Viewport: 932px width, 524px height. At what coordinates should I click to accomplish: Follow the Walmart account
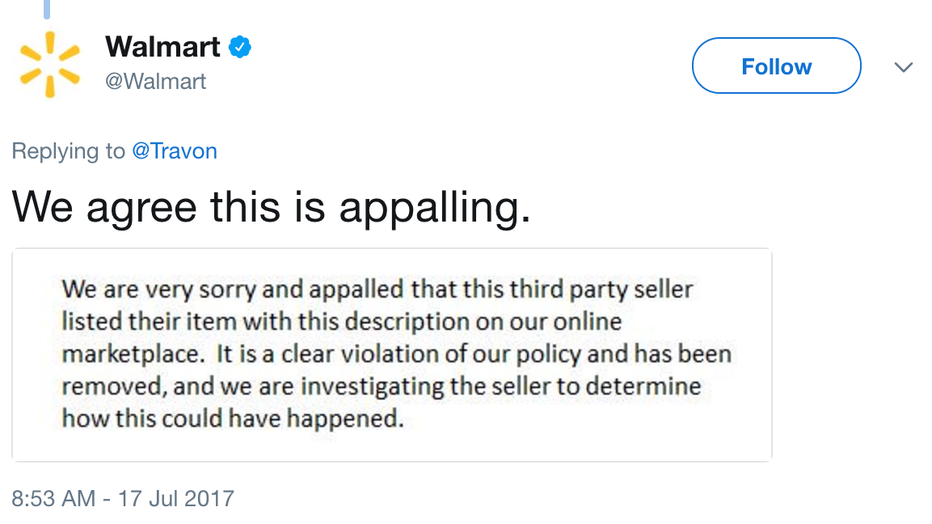coord(776,66)
